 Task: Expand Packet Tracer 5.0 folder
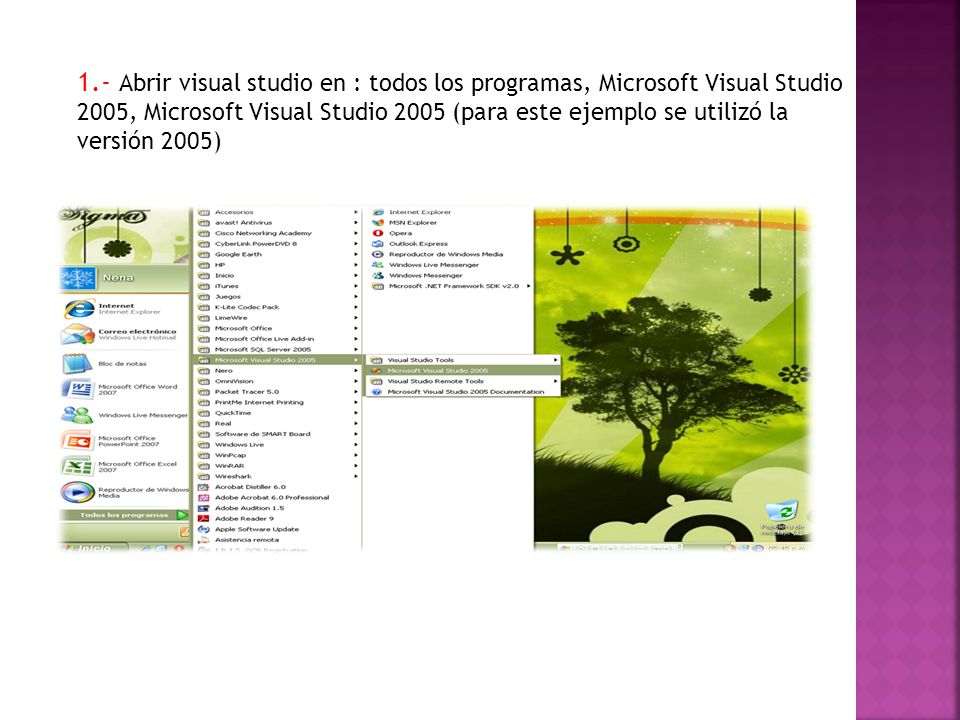[277, 392]
